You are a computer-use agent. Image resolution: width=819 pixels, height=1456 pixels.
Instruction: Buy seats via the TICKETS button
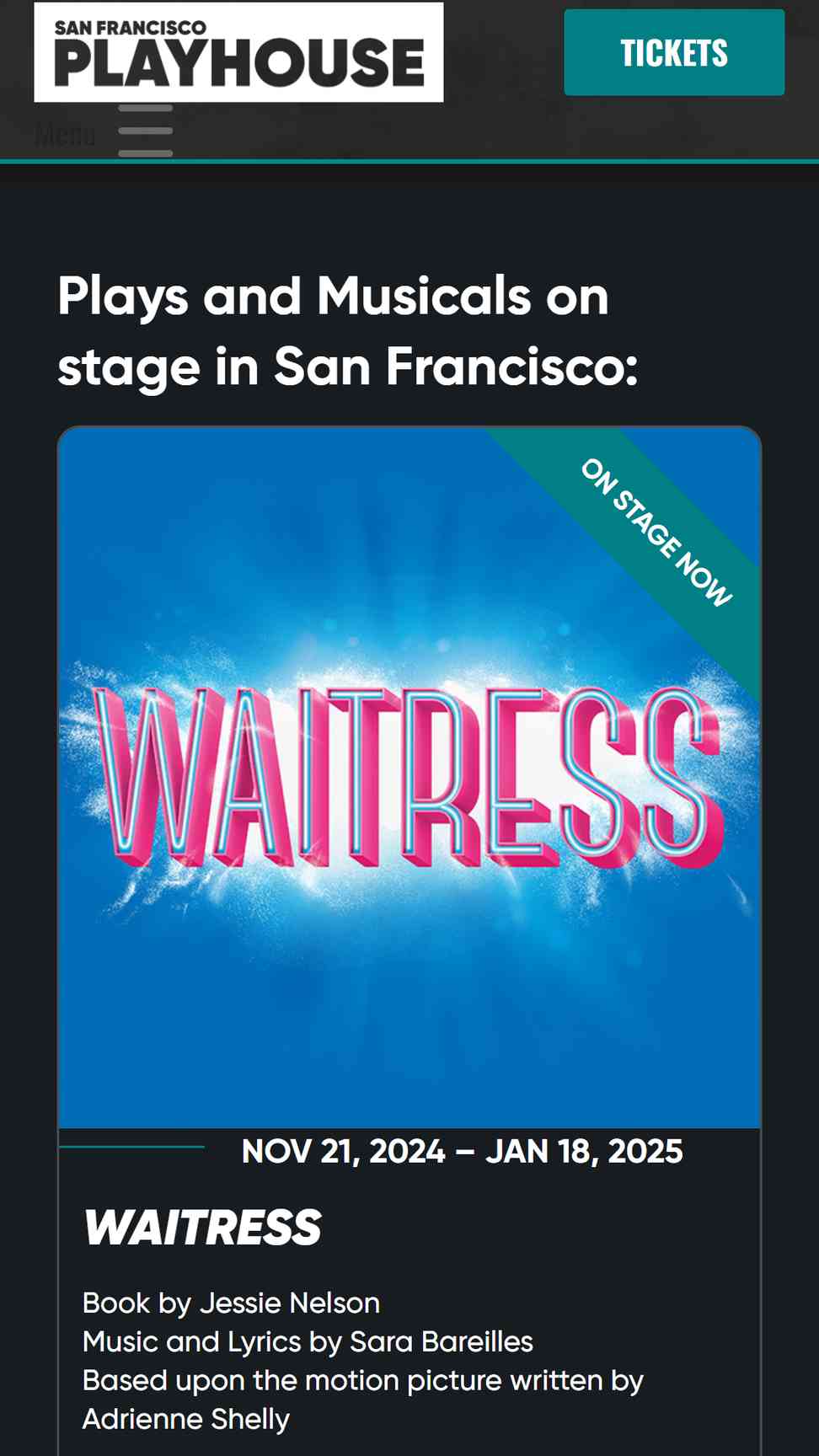point(674,52)
